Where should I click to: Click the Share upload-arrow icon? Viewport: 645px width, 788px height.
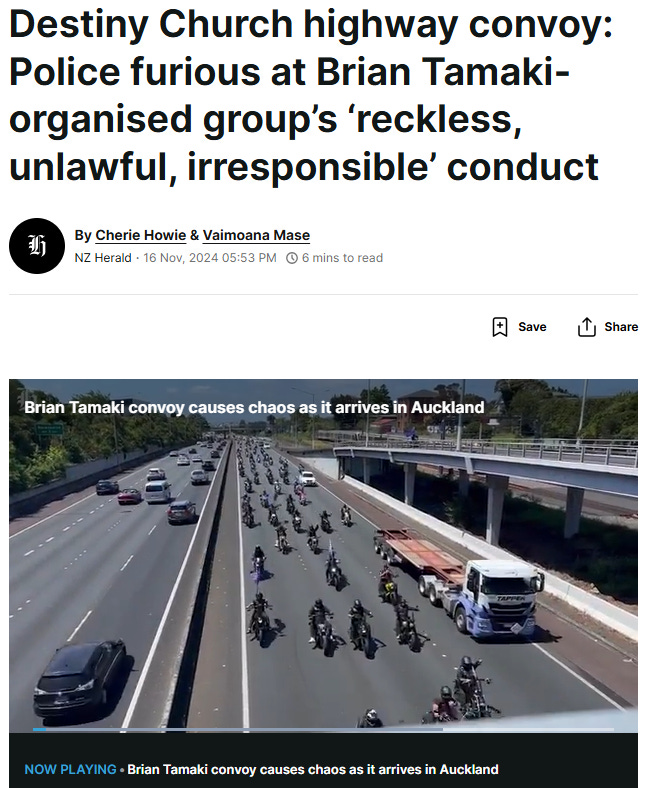coord(587,327)
